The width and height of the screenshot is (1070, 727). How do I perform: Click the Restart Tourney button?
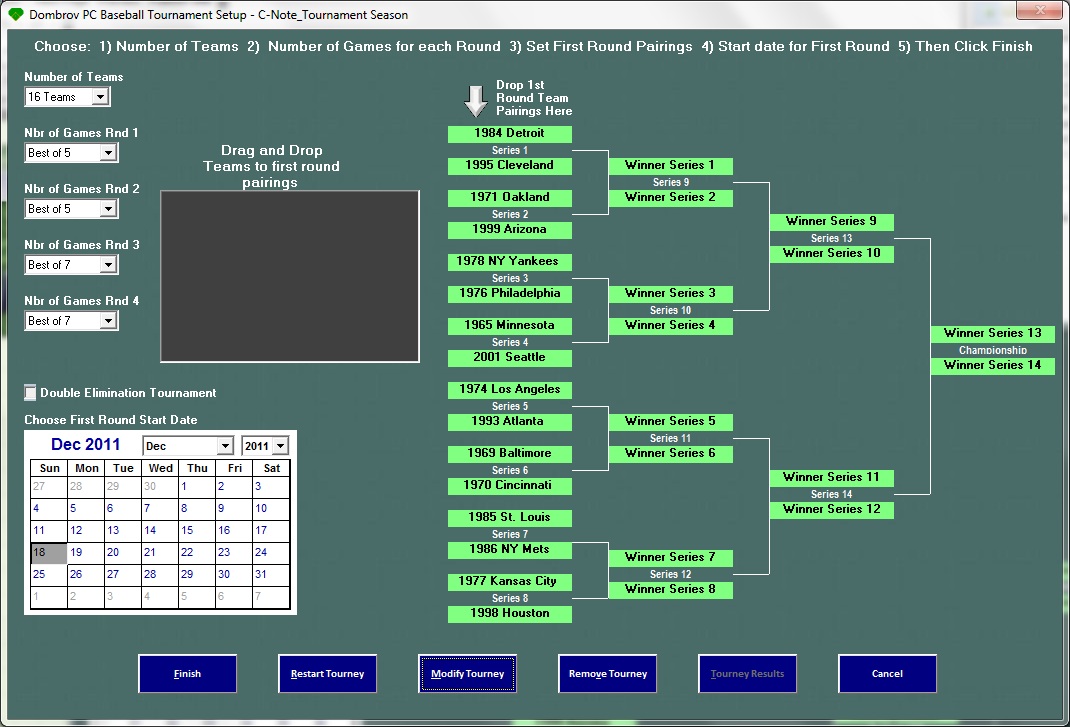pyautogui.click(x=328, y=674)
